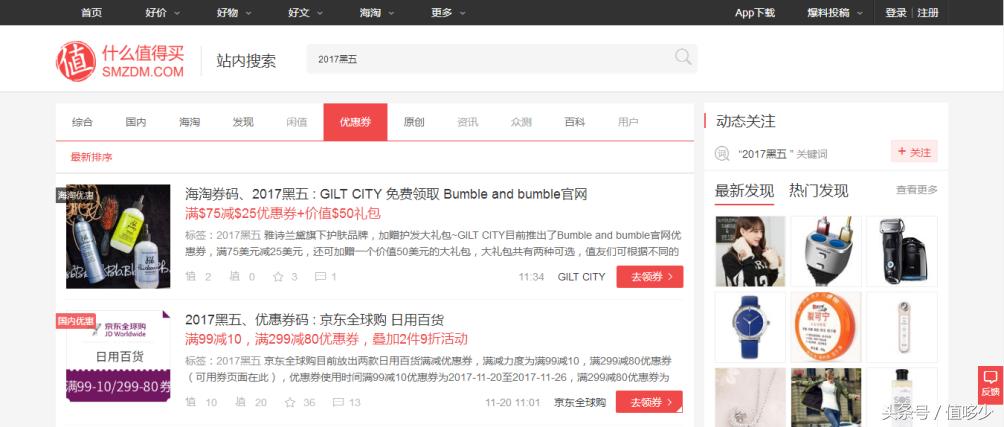Screen dimensions: 1004x427
Task: Click the worth-it vote icon on 京东全球购 post
Action: (x=190, y=402)
